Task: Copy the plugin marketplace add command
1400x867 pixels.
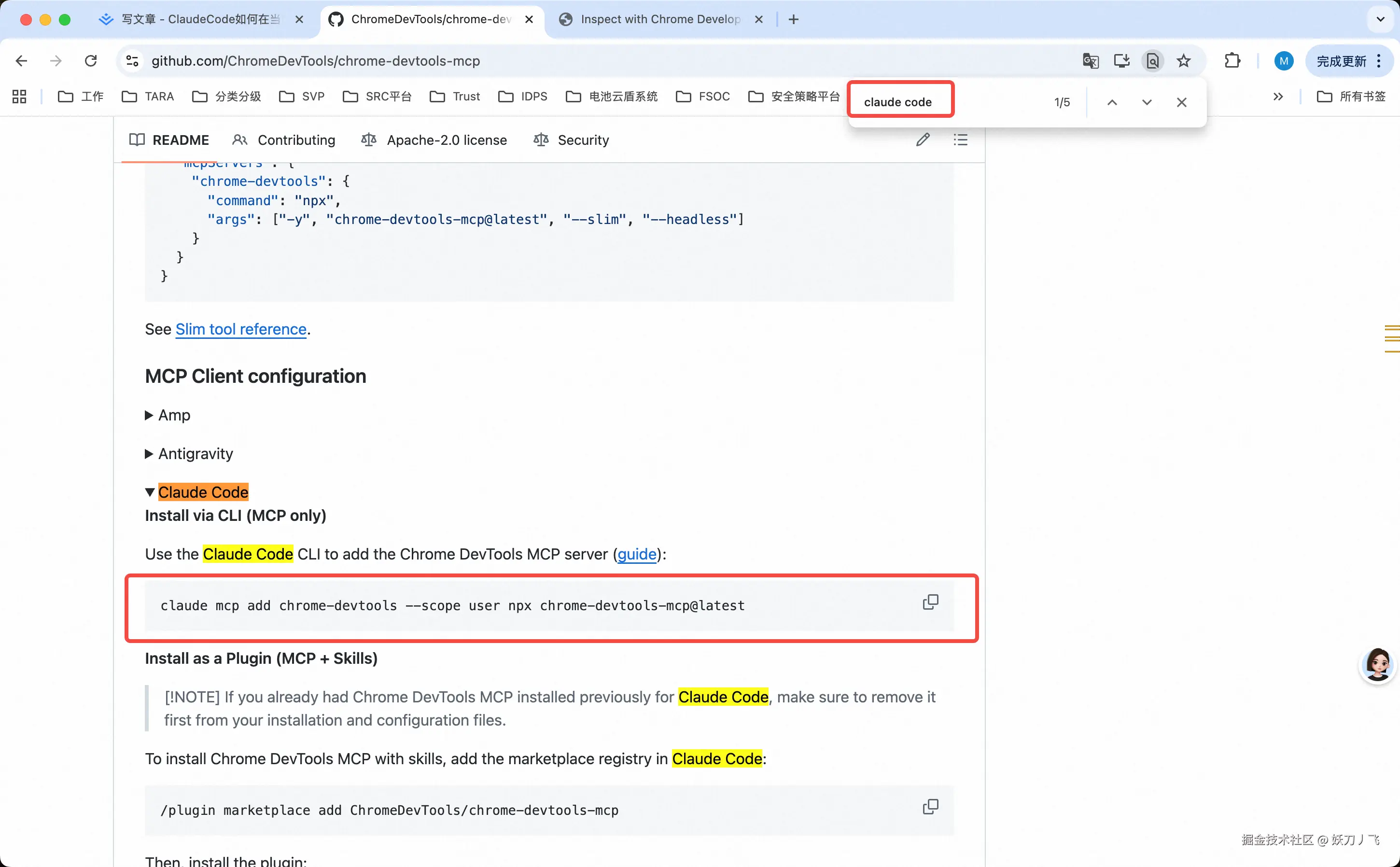Action: pyautogui.click(x=930, y=807)
